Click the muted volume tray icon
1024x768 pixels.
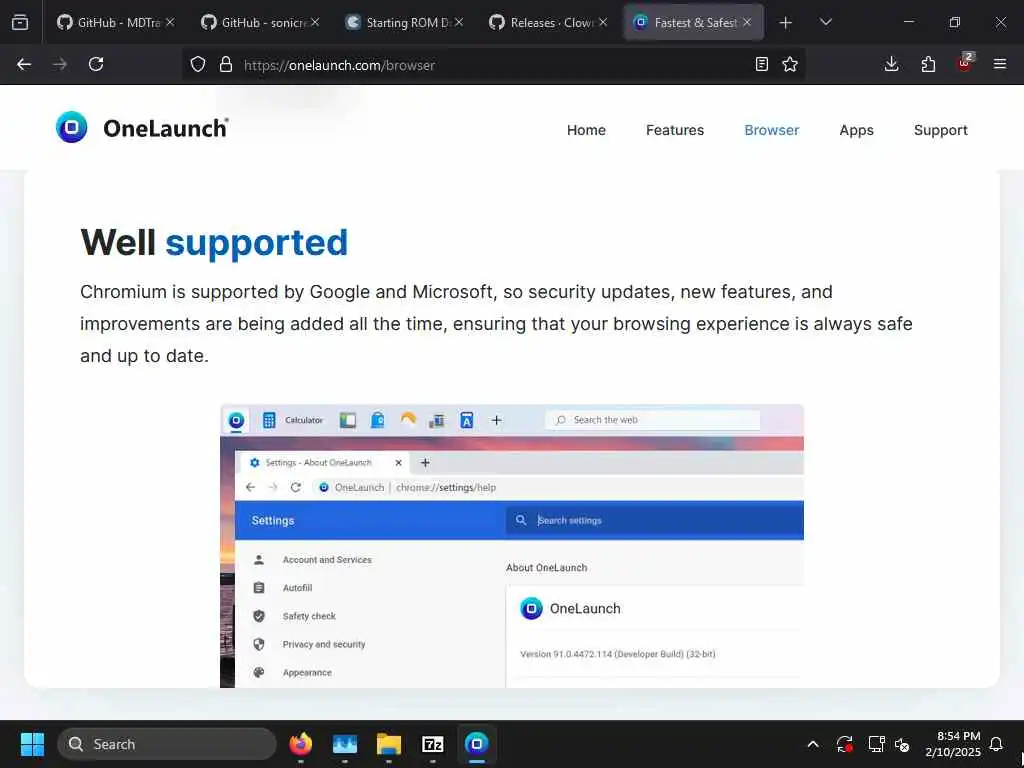tap(903, 744)
